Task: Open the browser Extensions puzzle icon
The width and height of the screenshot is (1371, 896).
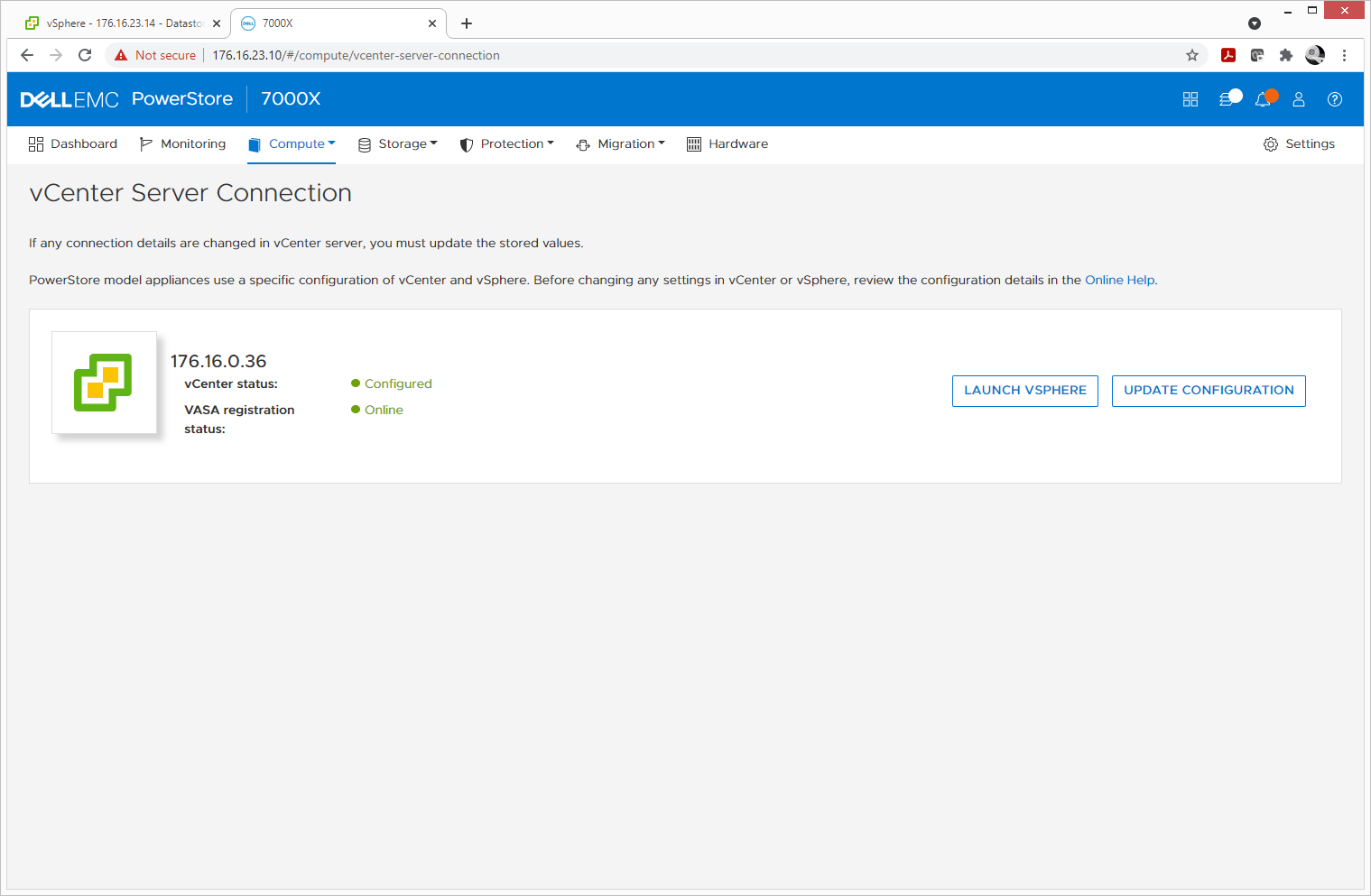Action: tap(1286, 55)
